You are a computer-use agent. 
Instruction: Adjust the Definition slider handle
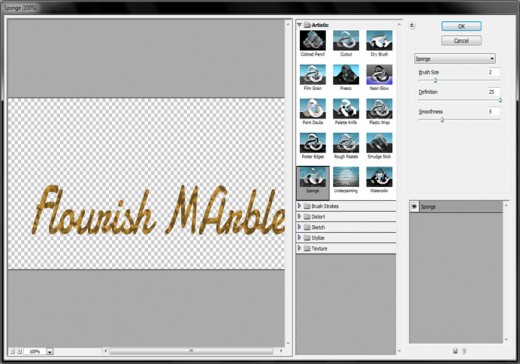point(500,100)
